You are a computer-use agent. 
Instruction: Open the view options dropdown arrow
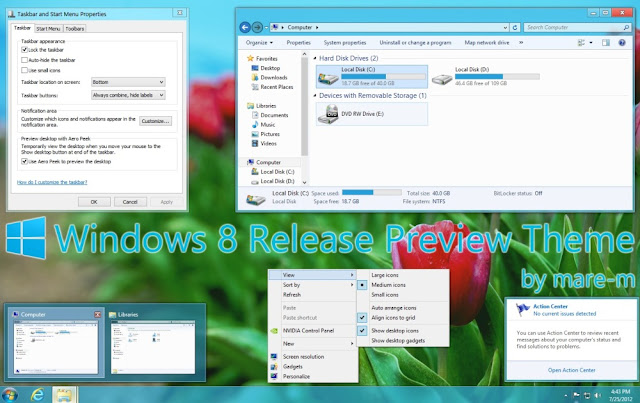pyautogui.click(x=591, y=42)
